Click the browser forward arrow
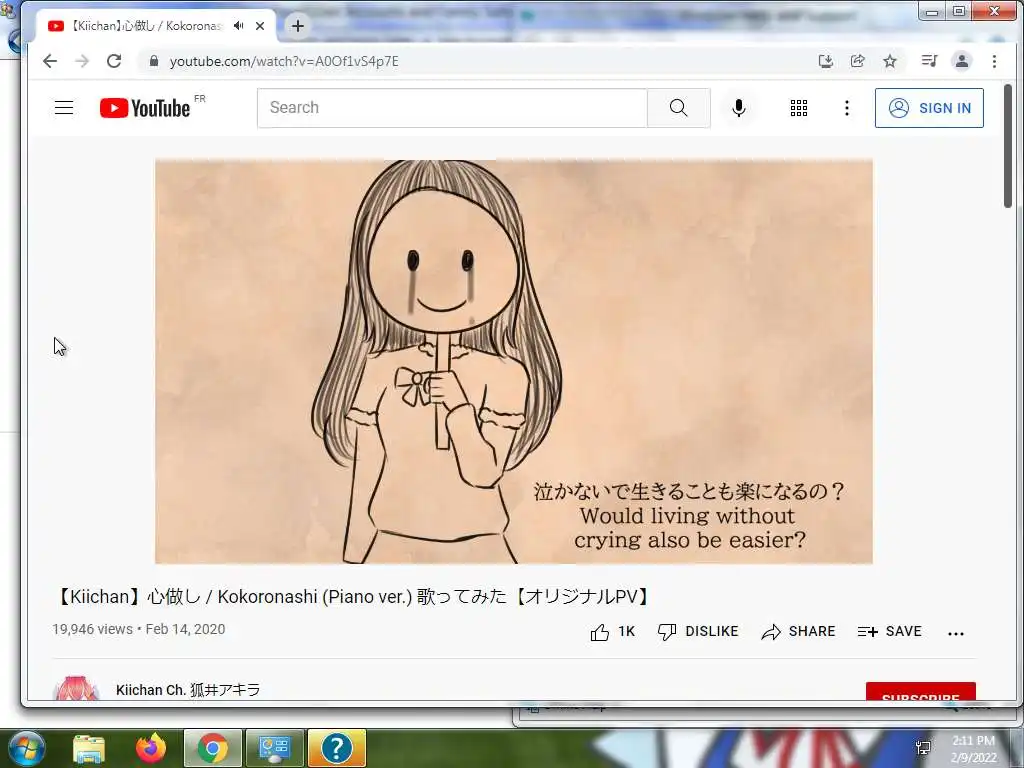This screenshot has width=1024, height=768. point(82,61)
